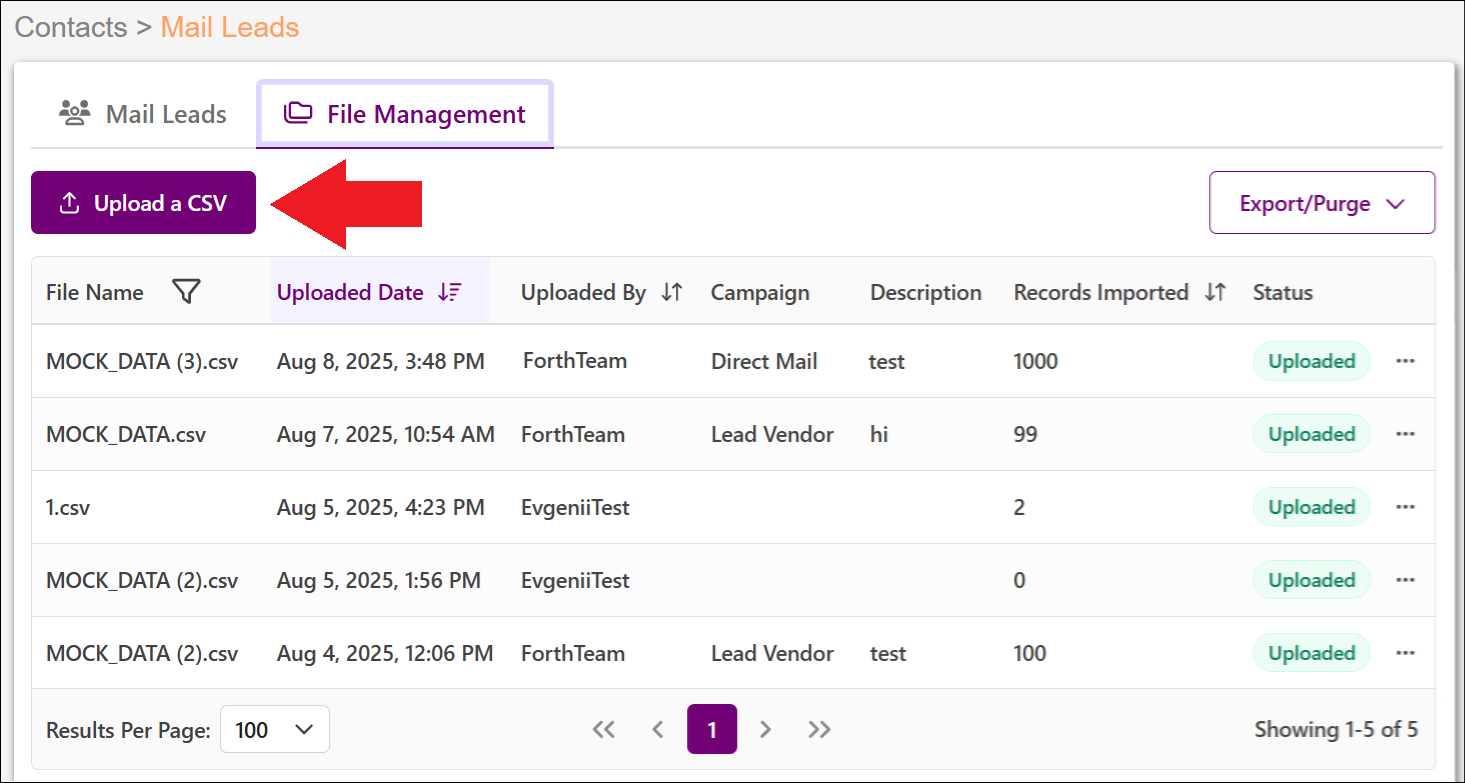This screenshot has height=783, width=1465.
Task: Select page 1 in pagination
Action: (712, 730)
